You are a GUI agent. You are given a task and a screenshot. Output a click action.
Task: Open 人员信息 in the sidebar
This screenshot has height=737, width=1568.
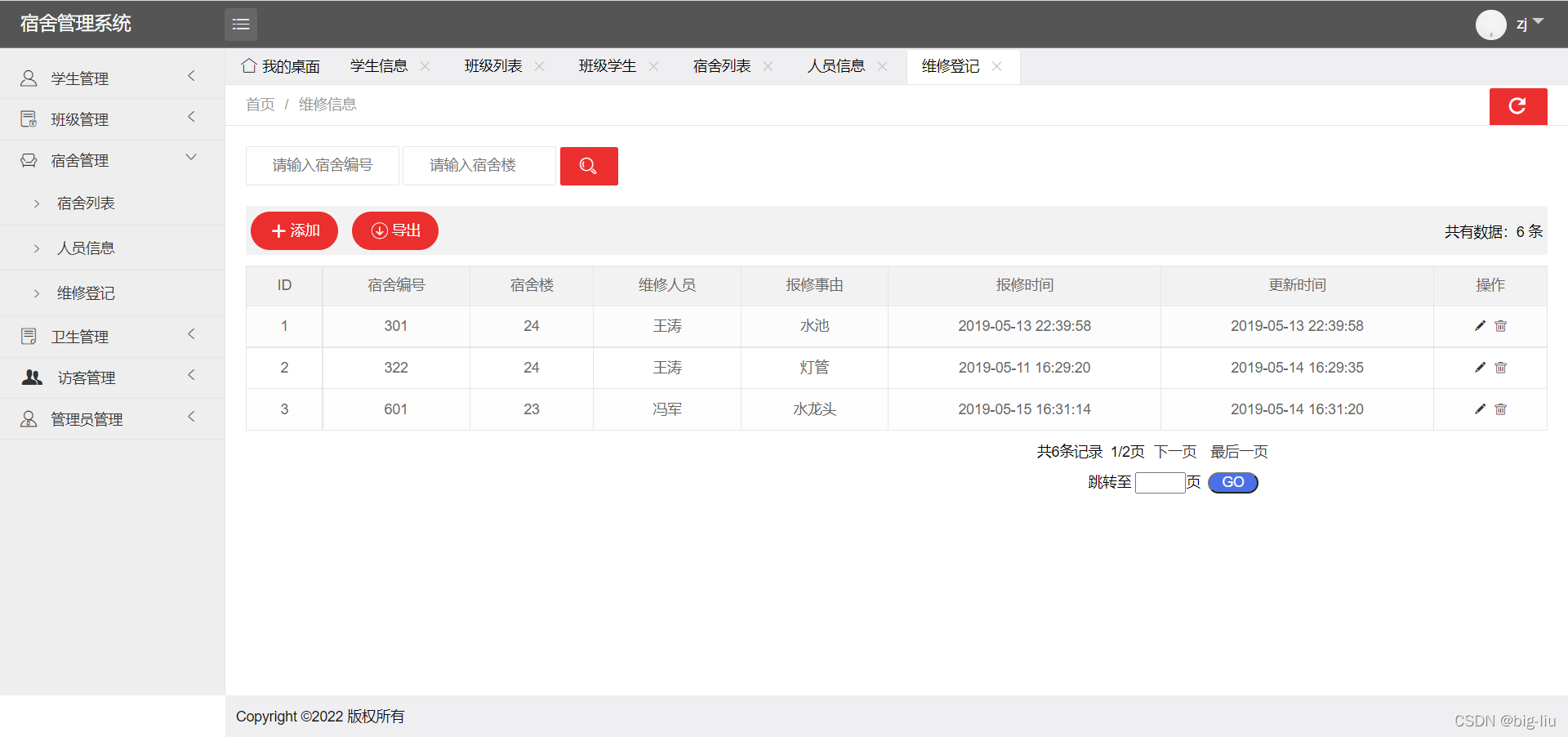pyautogui.click(x=112, y=248)
